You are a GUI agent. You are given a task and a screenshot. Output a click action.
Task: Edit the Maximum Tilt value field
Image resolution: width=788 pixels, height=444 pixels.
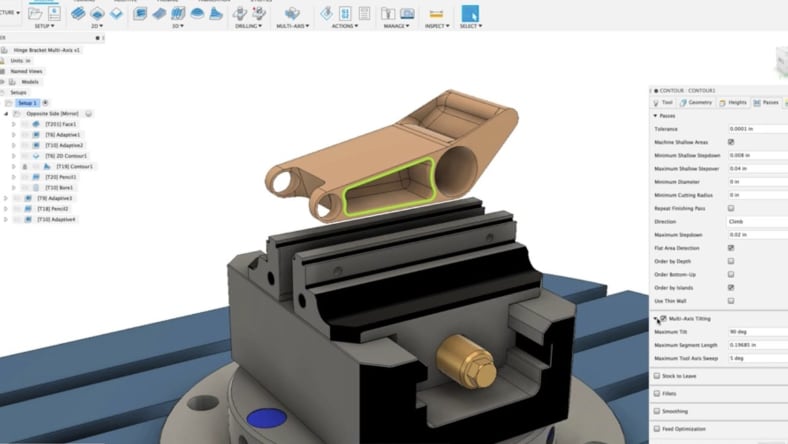click(x=757, y=332)
